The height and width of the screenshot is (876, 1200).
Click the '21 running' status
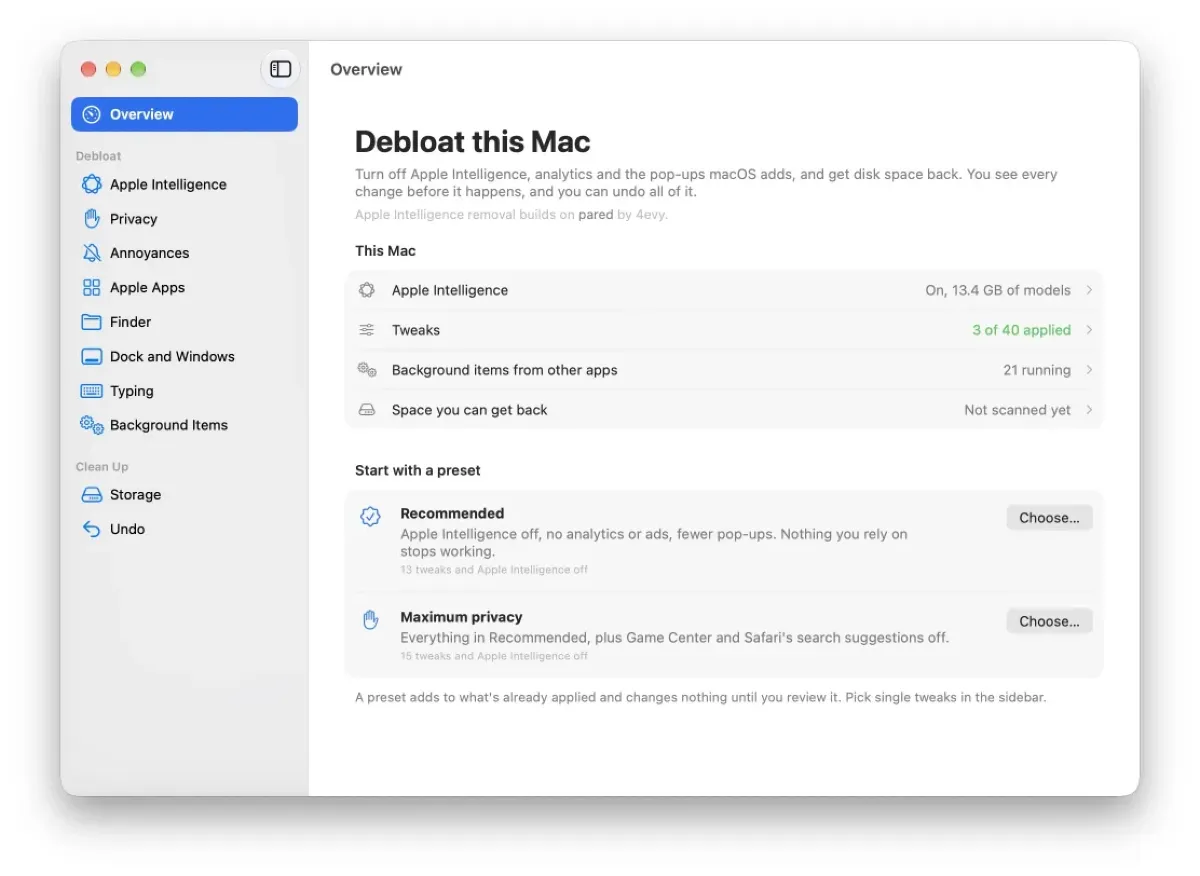point(1037,370)
